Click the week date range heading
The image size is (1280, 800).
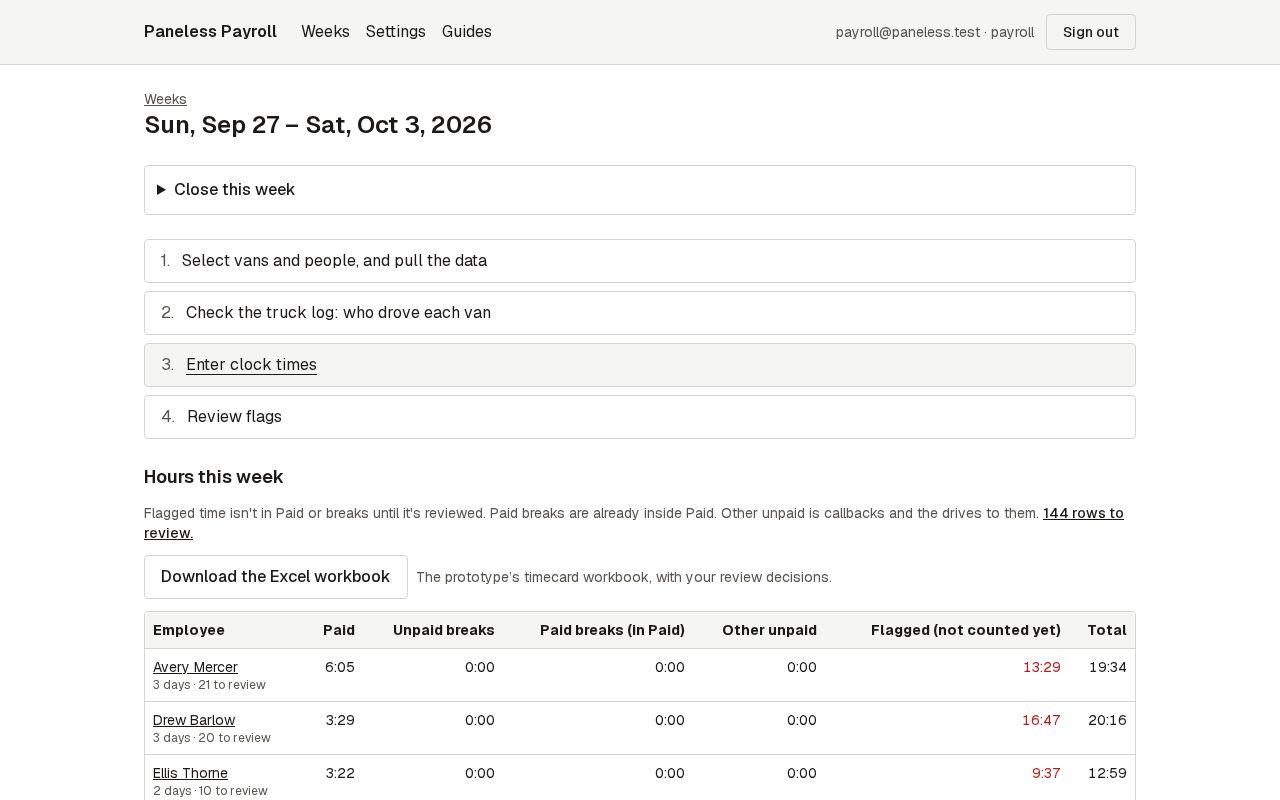click(318, 125)
